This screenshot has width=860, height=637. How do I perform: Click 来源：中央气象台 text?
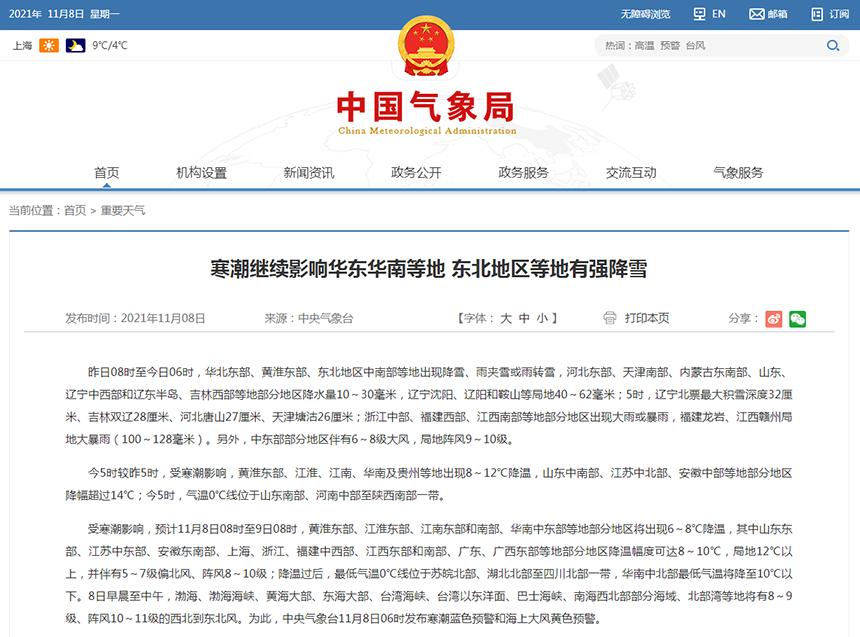pyautogui.click(x=309, y=318)
